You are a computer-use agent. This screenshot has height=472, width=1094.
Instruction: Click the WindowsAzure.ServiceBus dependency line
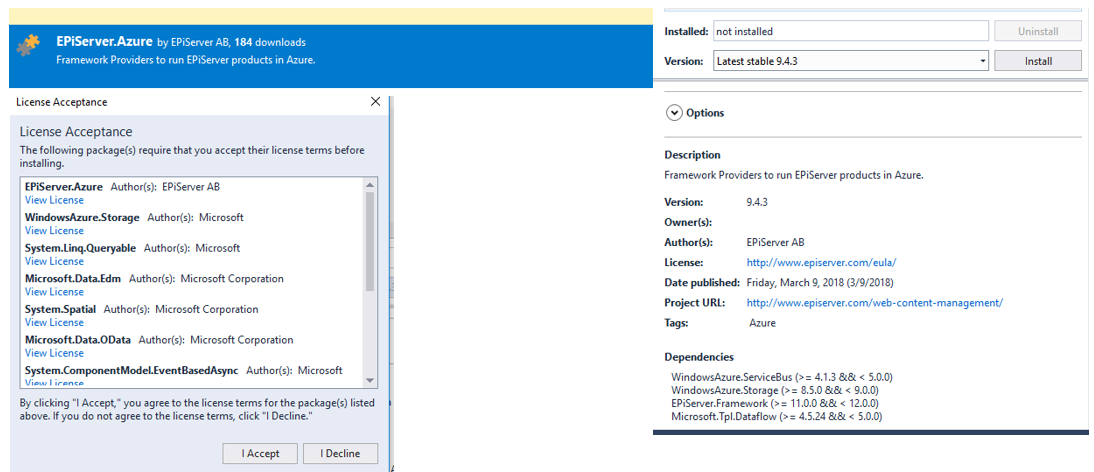coord(782,377)
